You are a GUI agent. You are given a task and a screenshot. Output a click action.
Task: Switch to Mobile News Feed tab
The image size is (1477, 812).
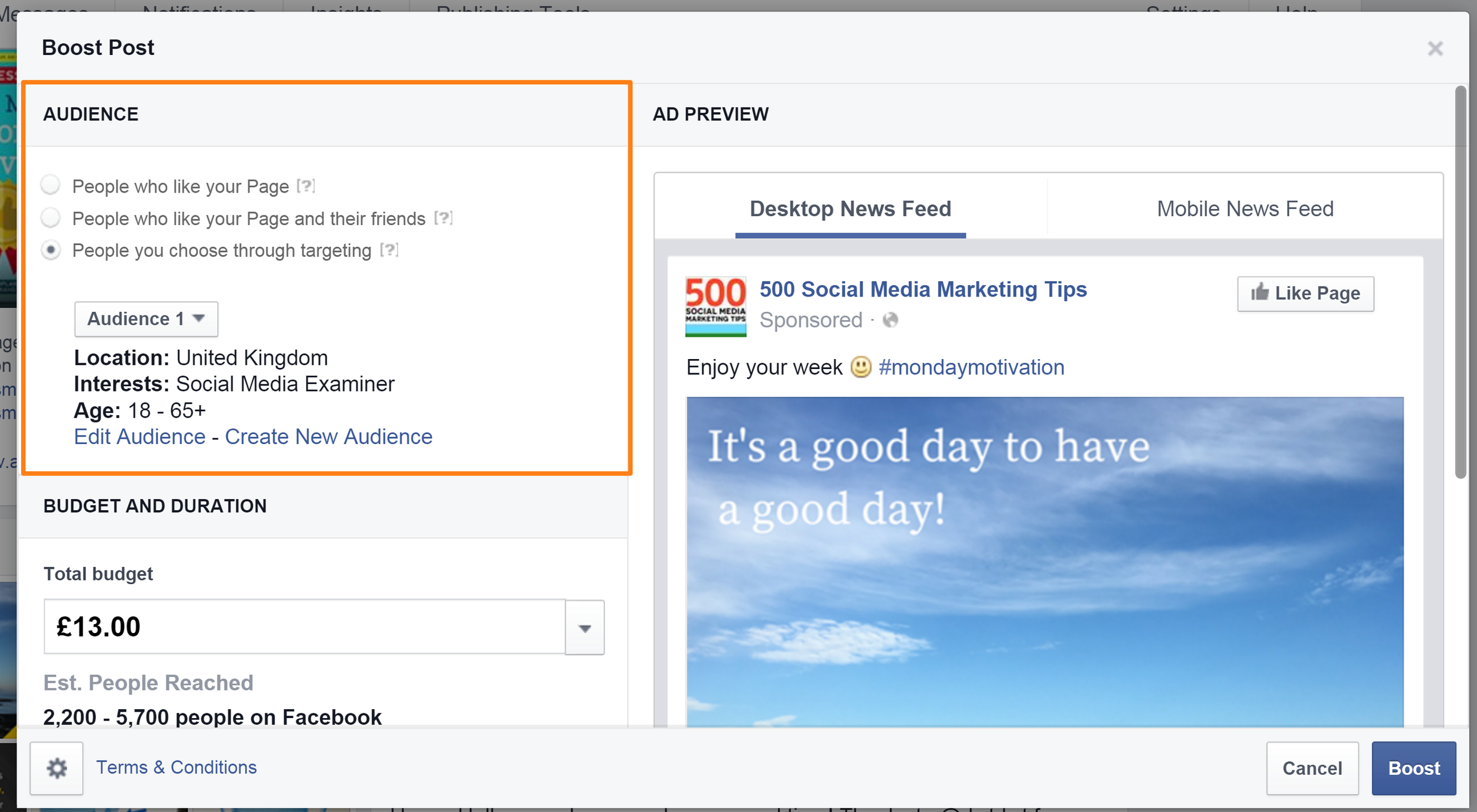click(x=1245, y=209)
